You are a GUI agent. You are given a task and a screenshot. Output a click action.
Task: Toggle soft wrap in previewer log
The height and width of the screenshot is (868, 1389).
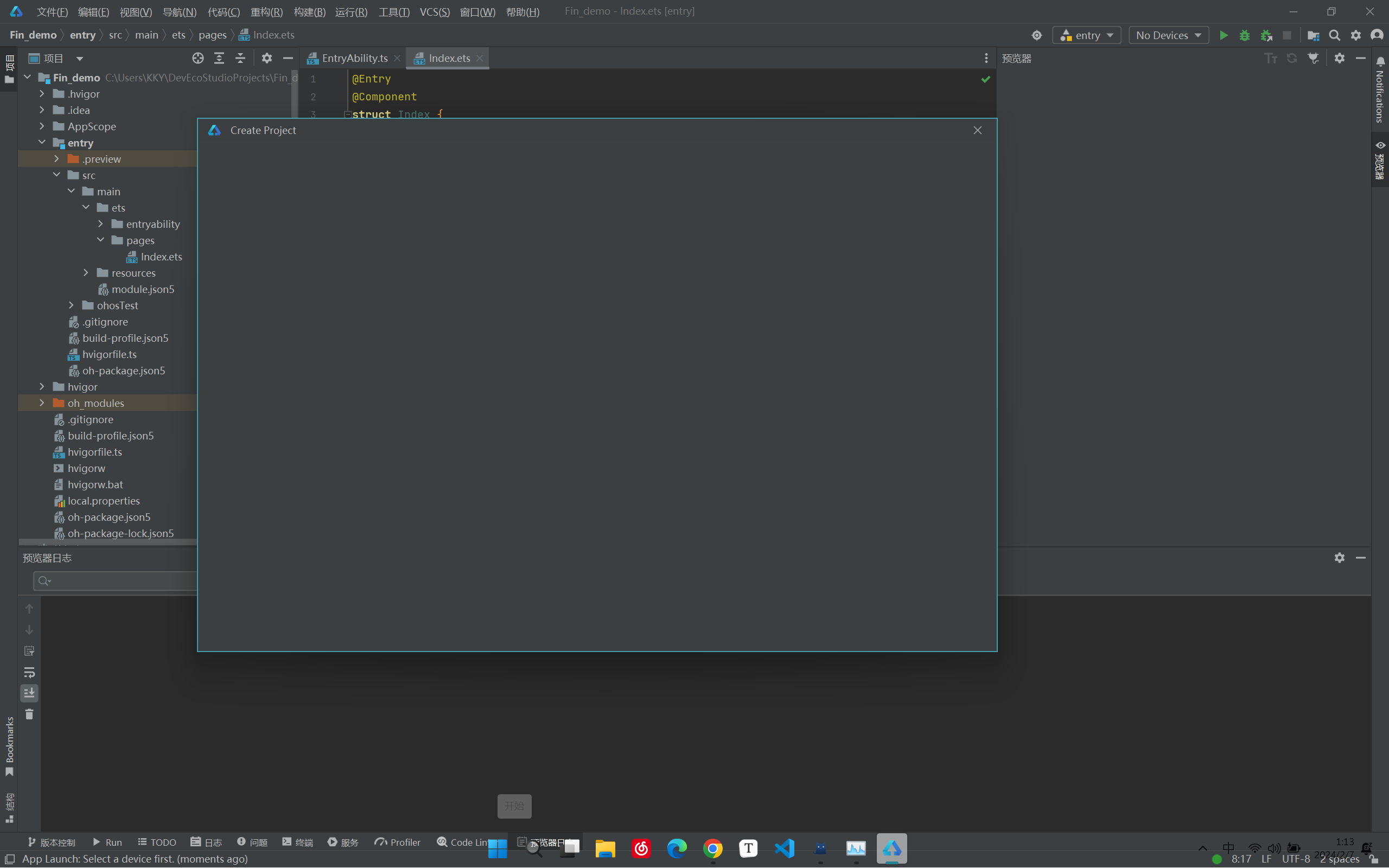pos(29,672)
